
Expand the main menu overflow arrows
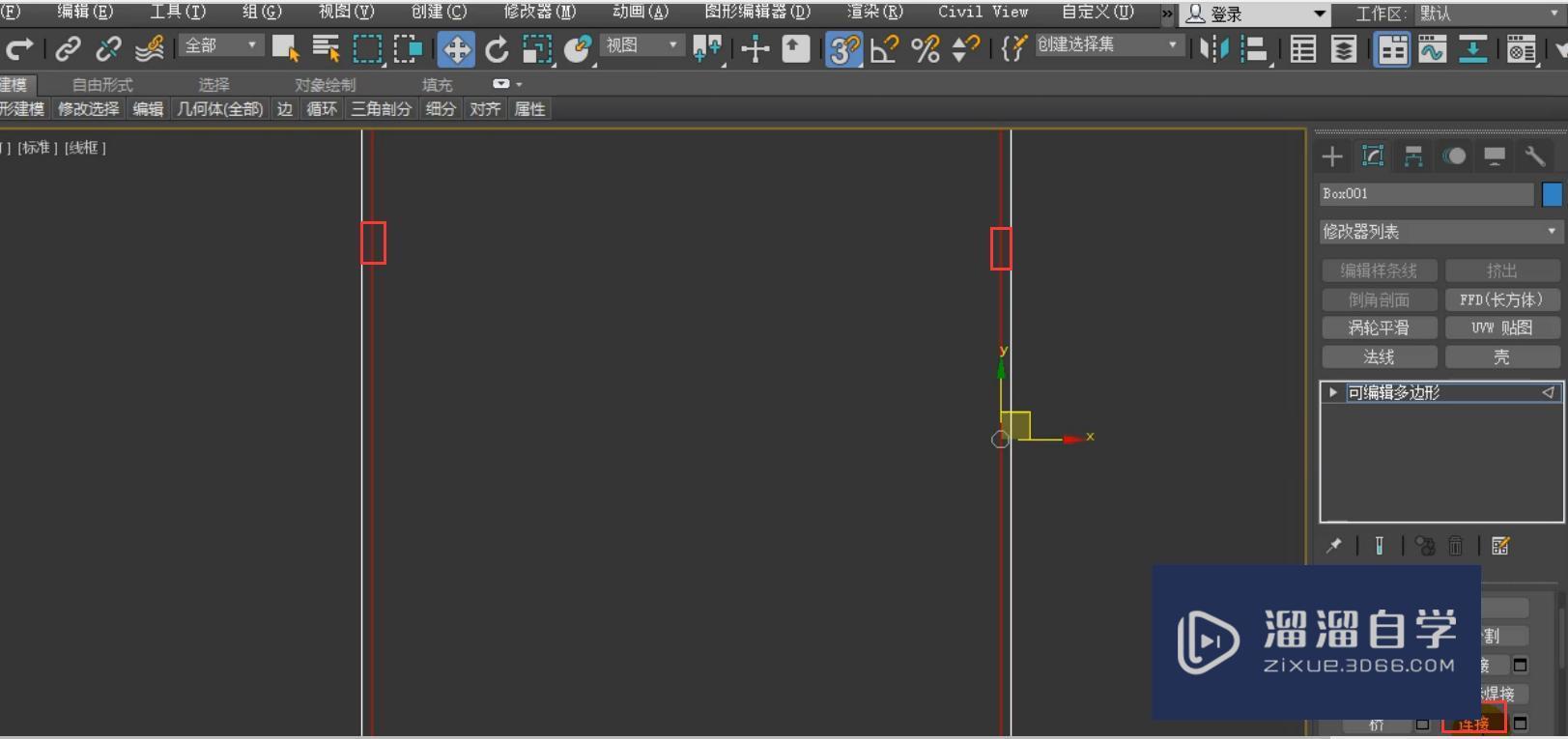[1167, 14]
